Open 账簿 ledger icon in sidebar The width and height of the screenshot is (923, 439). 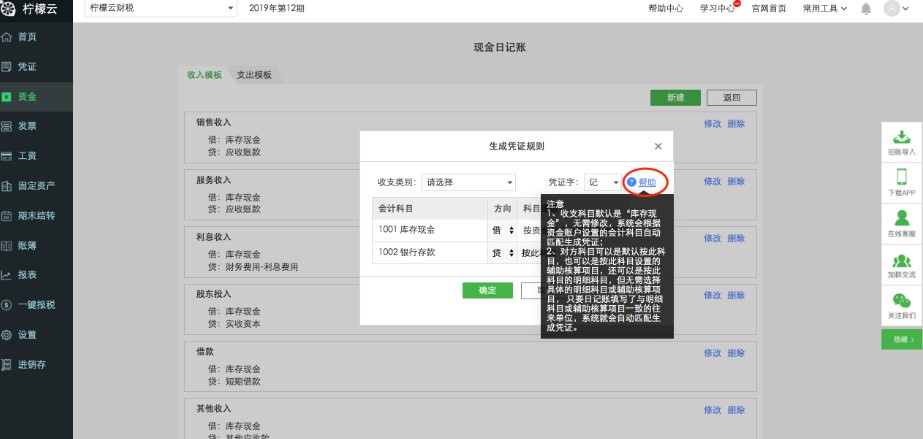(x=6, y=245)
